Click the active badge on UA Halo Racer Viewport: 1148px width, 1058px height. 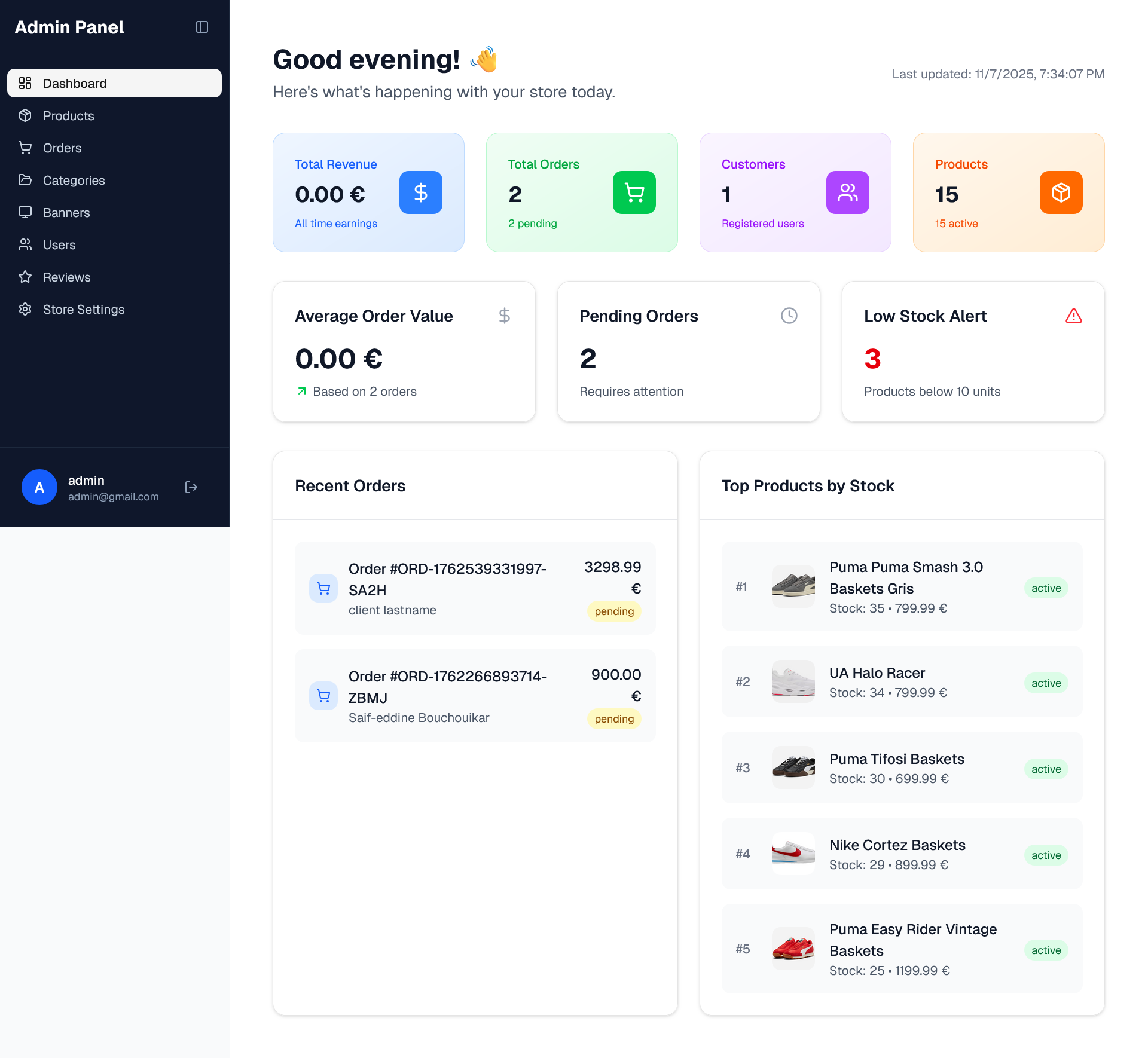click(1046, 683)
